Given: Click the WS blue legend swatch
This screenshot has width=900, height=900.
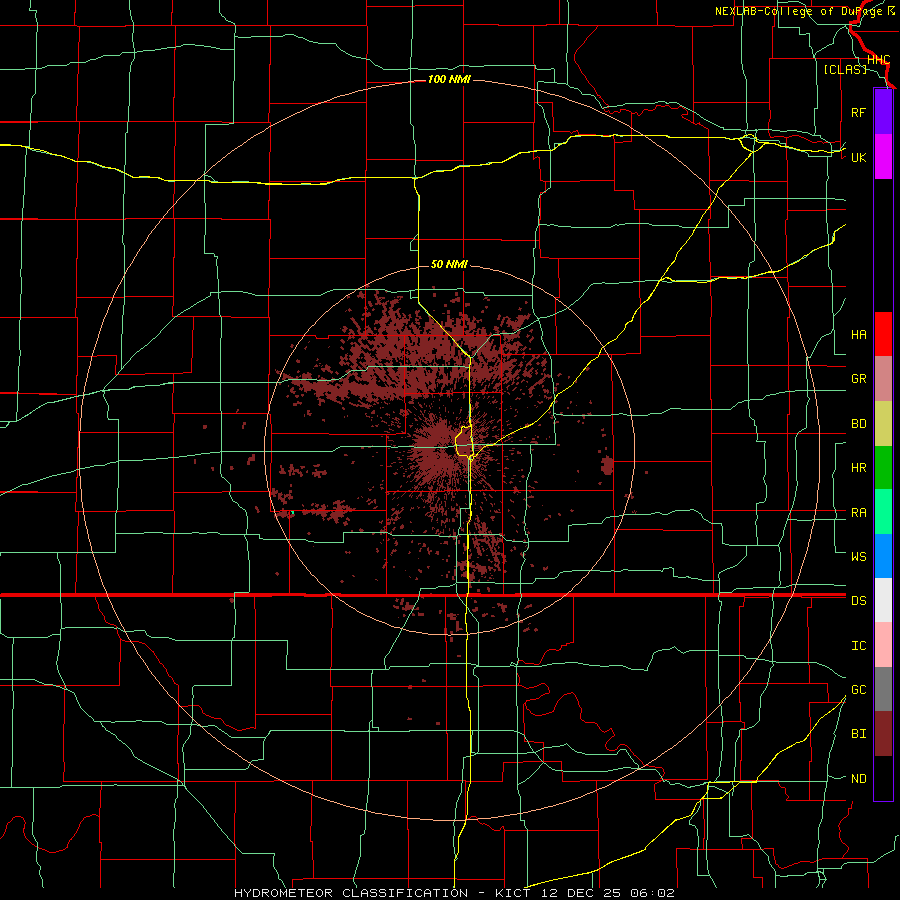Looking at the screenshot, I should click(x=883, y=556).
